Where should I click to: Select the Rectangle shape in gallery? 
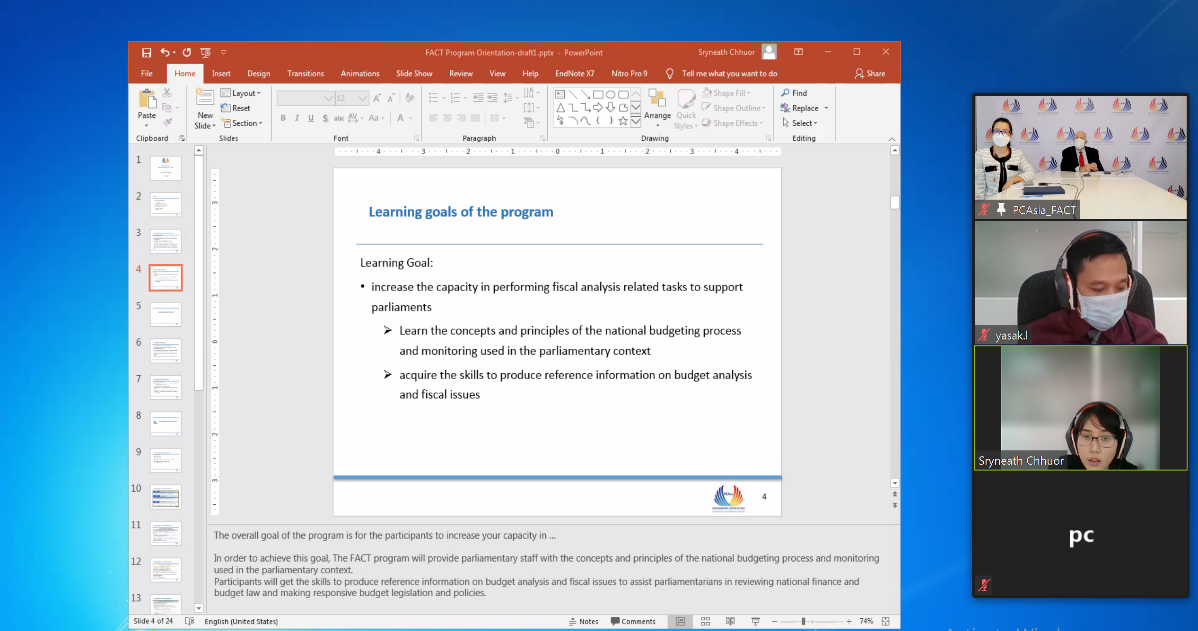(598, 95)
